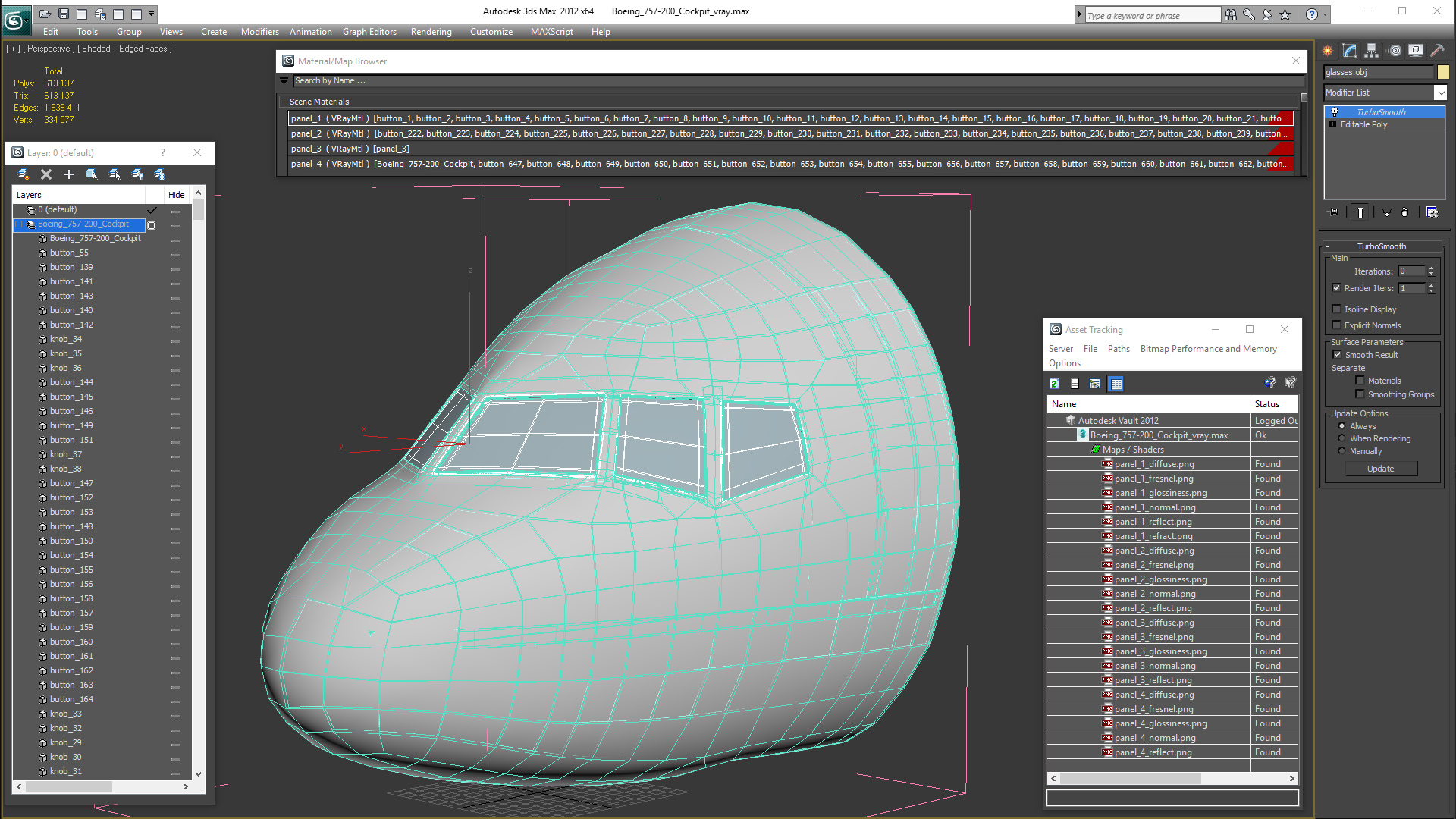Click Configure Modifier Sets icon

click(x=1432, y=212)
